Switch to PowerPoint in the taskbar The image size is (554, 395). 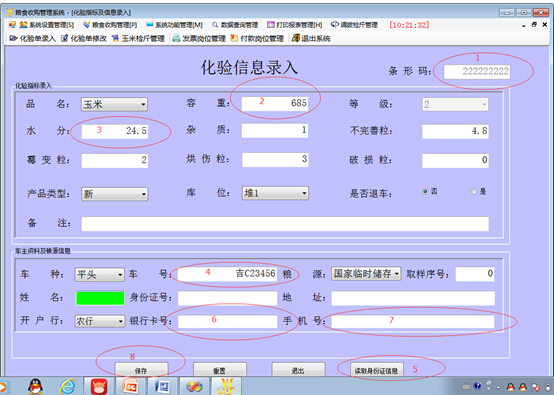[x=131, y=386]
